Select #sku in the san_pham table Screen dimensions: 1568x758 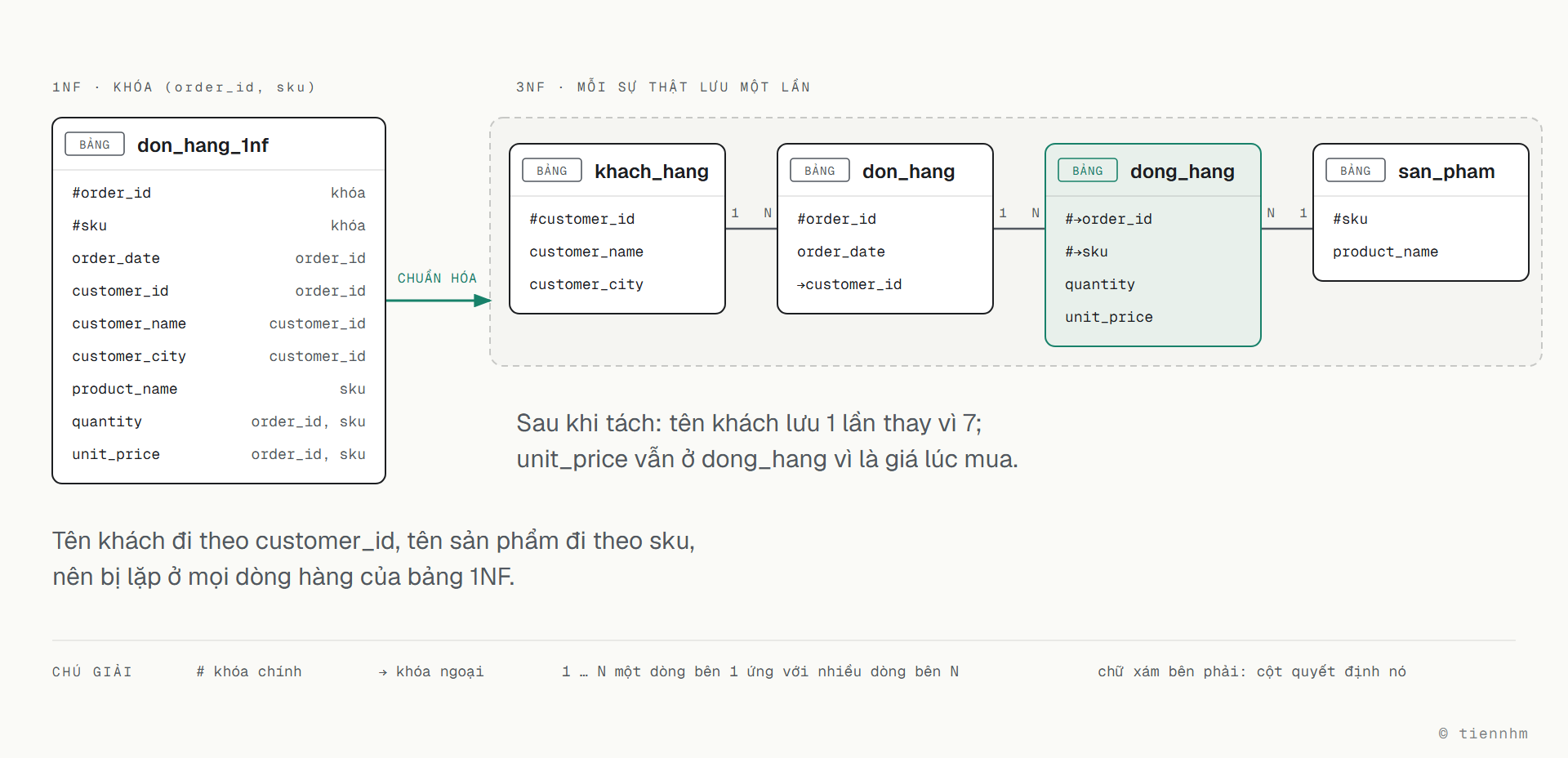click(1350, 219)
